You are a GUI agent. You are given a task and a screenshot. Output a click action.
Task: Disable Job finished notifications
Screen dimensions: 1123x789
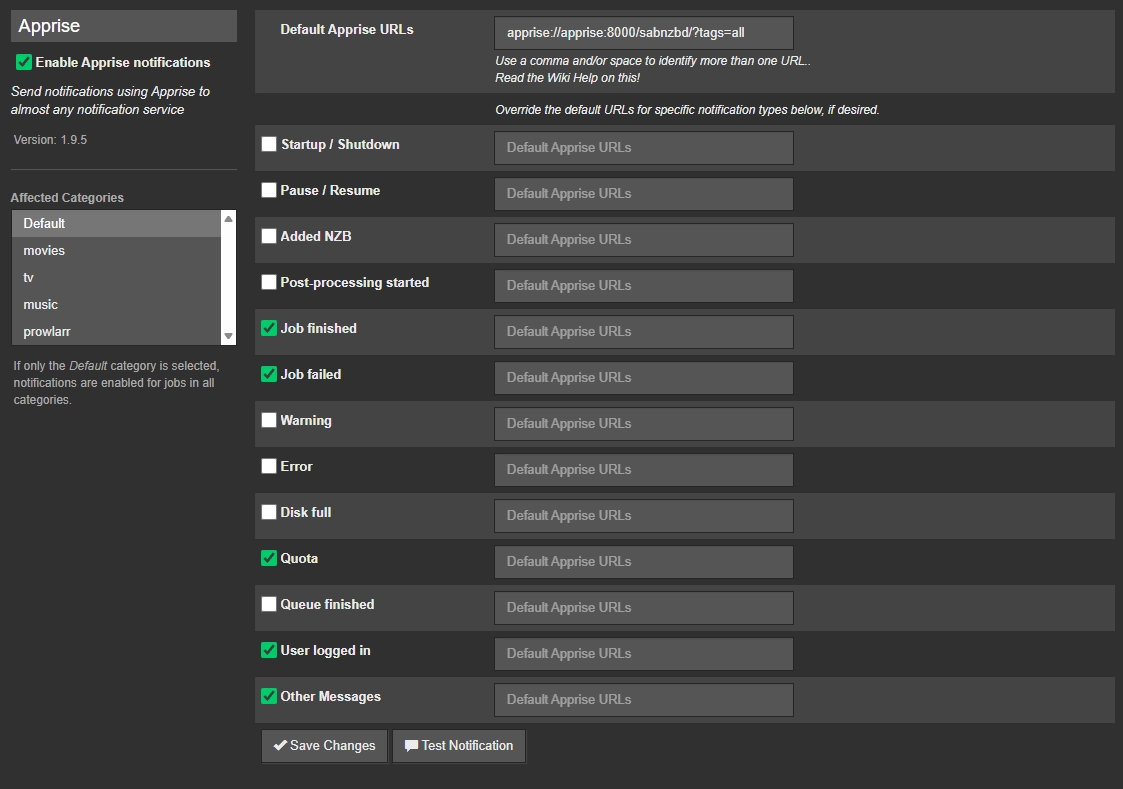pyautogui.click(x=268, y=328)
